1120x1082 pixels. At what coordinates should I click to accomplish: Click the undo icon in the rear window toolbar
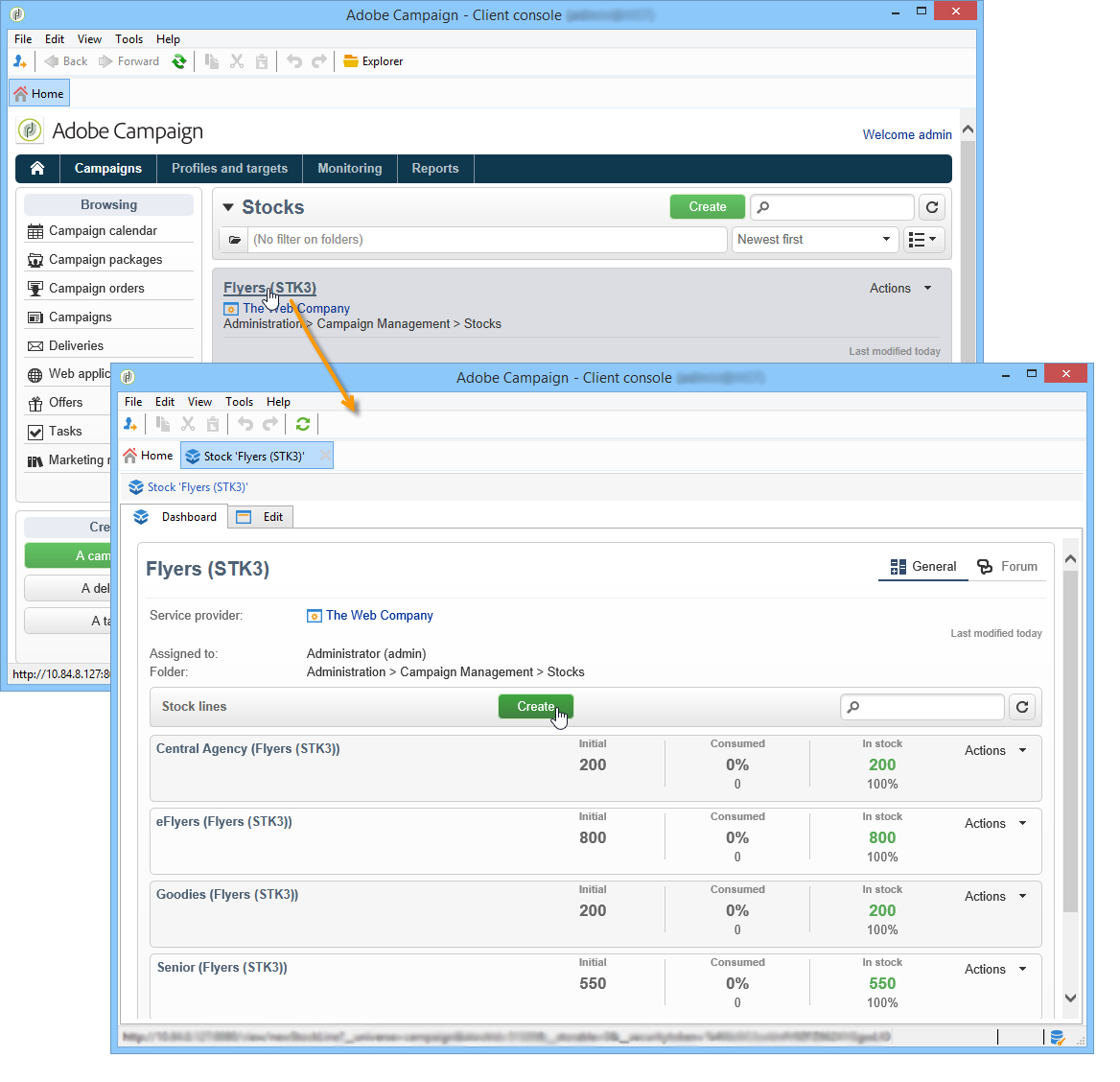click(x=293, y=61)
